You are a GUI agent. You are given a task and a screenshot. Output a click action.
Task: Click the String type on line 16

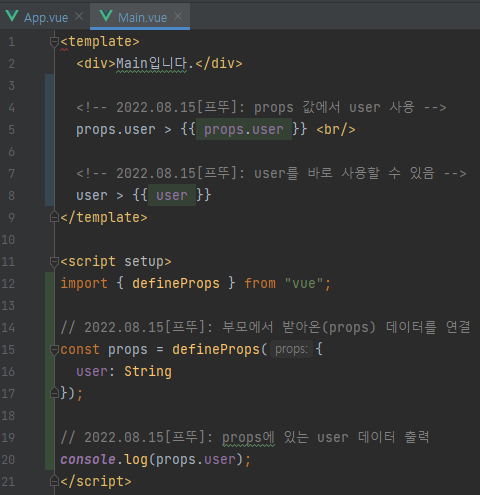click(148, 372)
